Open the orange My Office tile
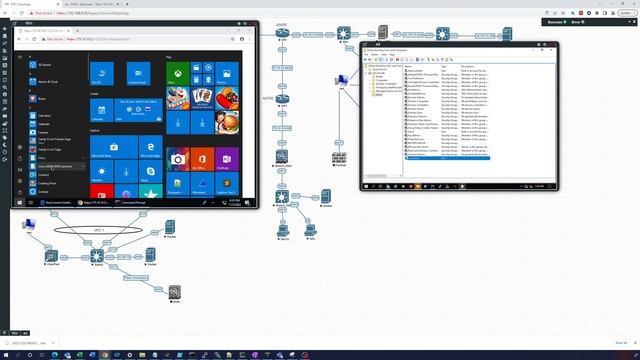This screenshot has height=360, width=640. pos(202,159)
